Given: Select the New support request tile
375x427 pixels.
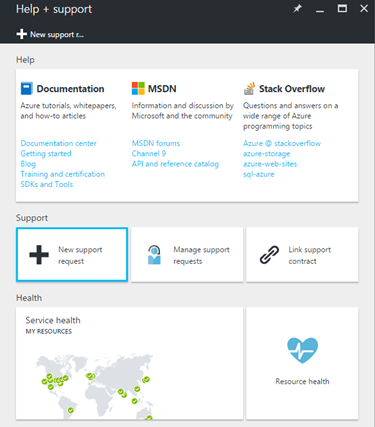Looking at the screenshot, I should click(x=72, y=255).
